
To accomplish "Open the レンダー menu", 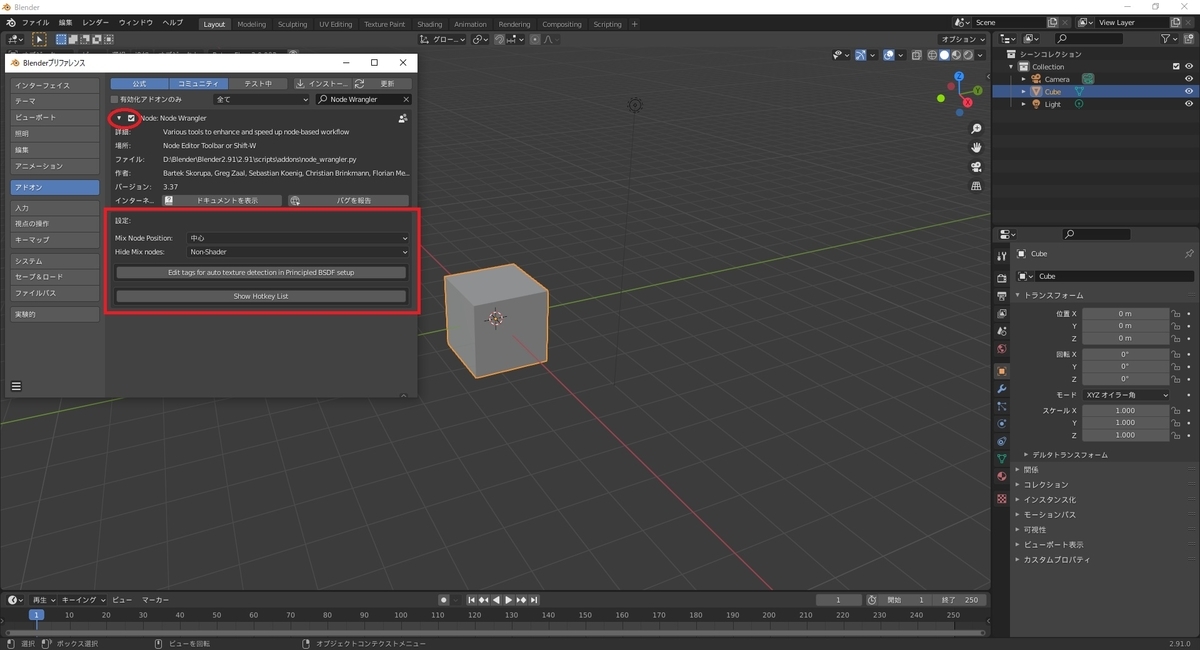I will 96,22.
